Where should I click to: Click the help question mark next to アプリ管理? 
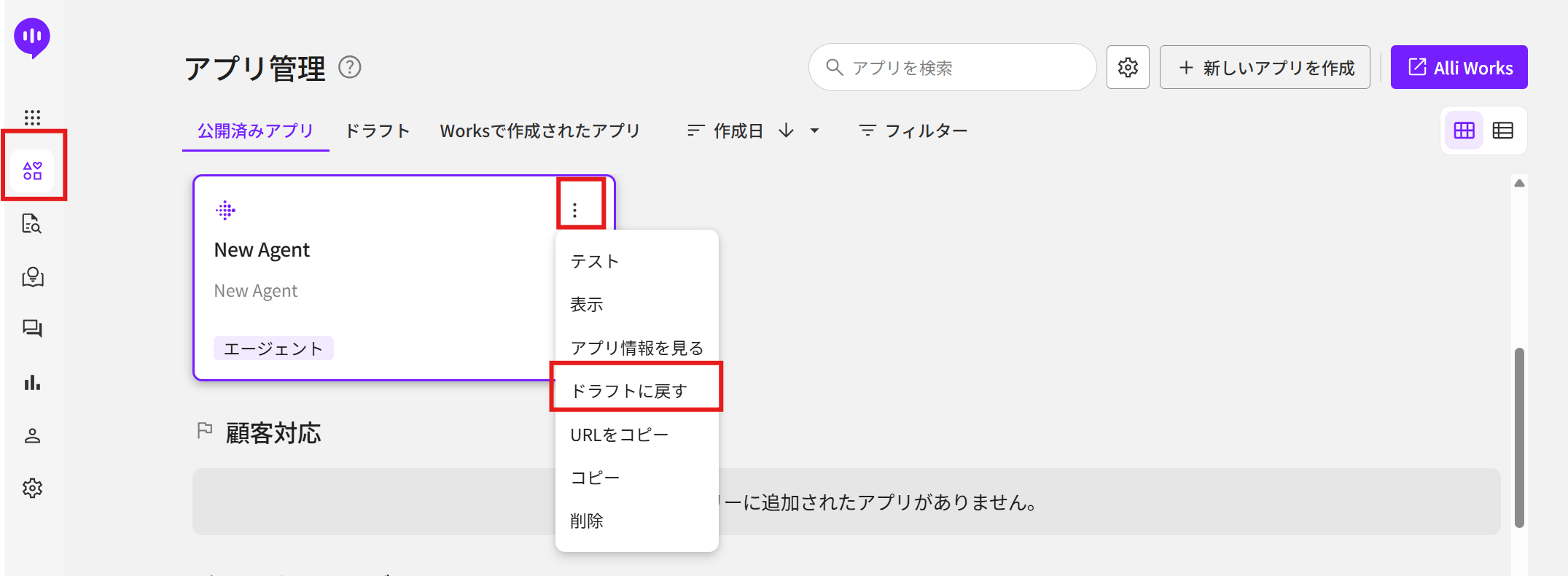tap(350, 68)
